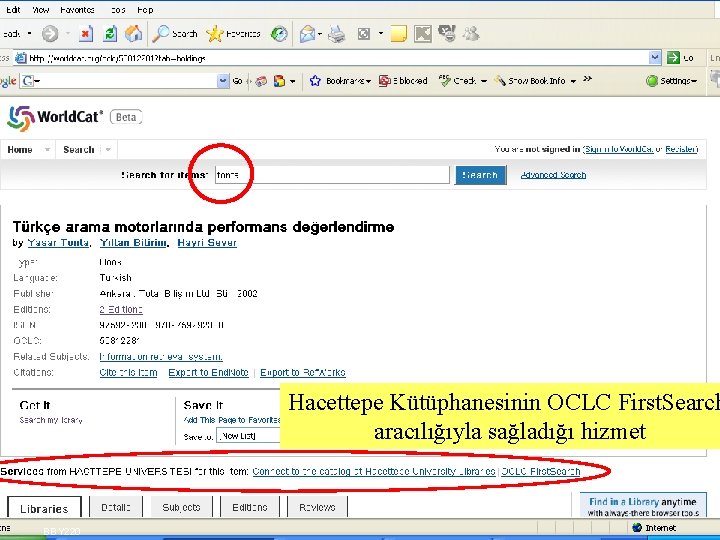The height and width of the screenshot is (540, 720).
Task: Click Add This Page to Favorites link
Action: (x=232, y=420)
